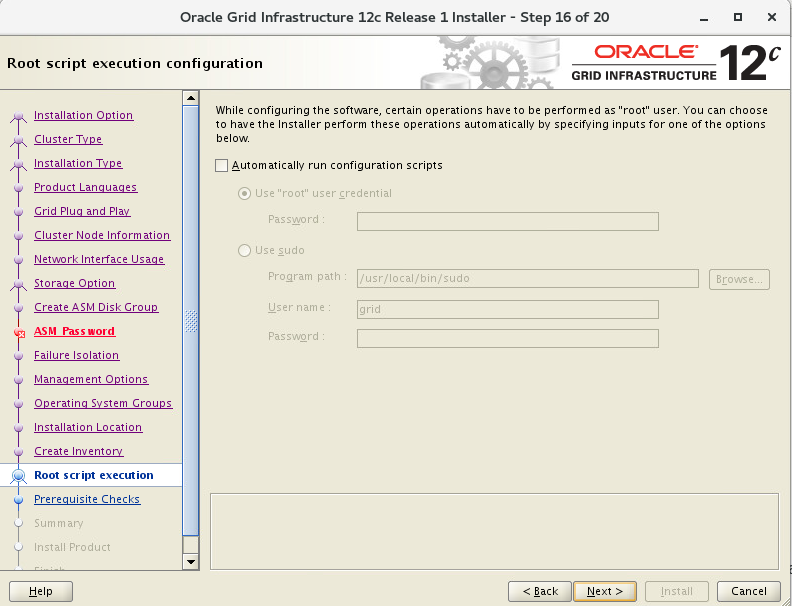
Task: Open the Cluster Type step
Action: [68, 139]
